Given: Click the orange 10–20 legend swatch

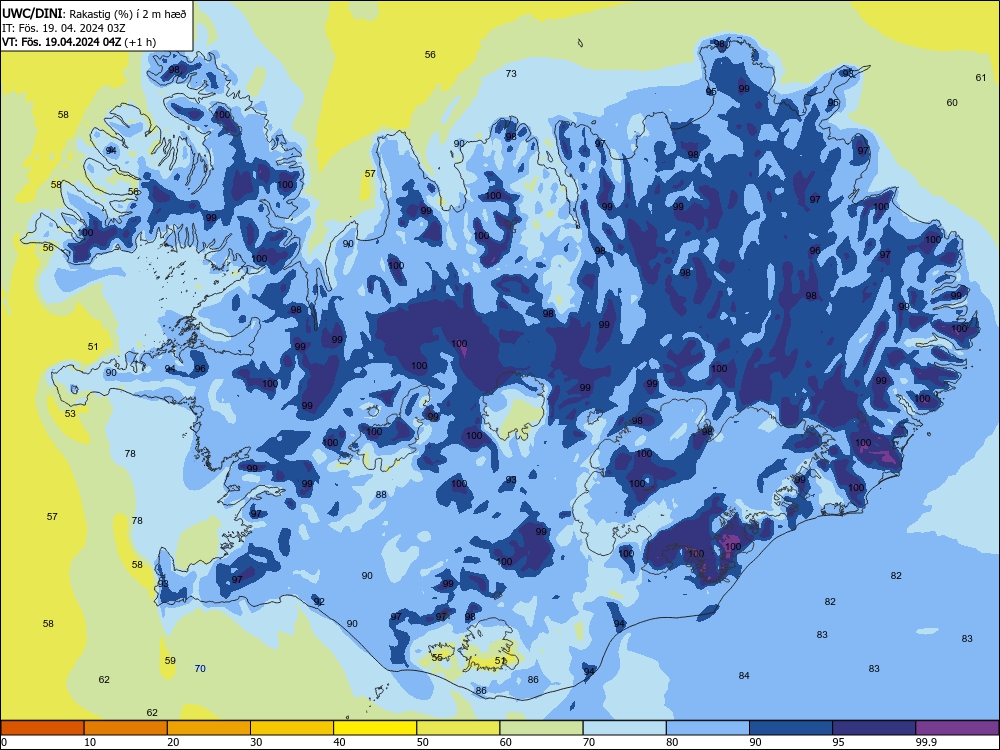Looking at the screenshot, I should tap(126, 728).
